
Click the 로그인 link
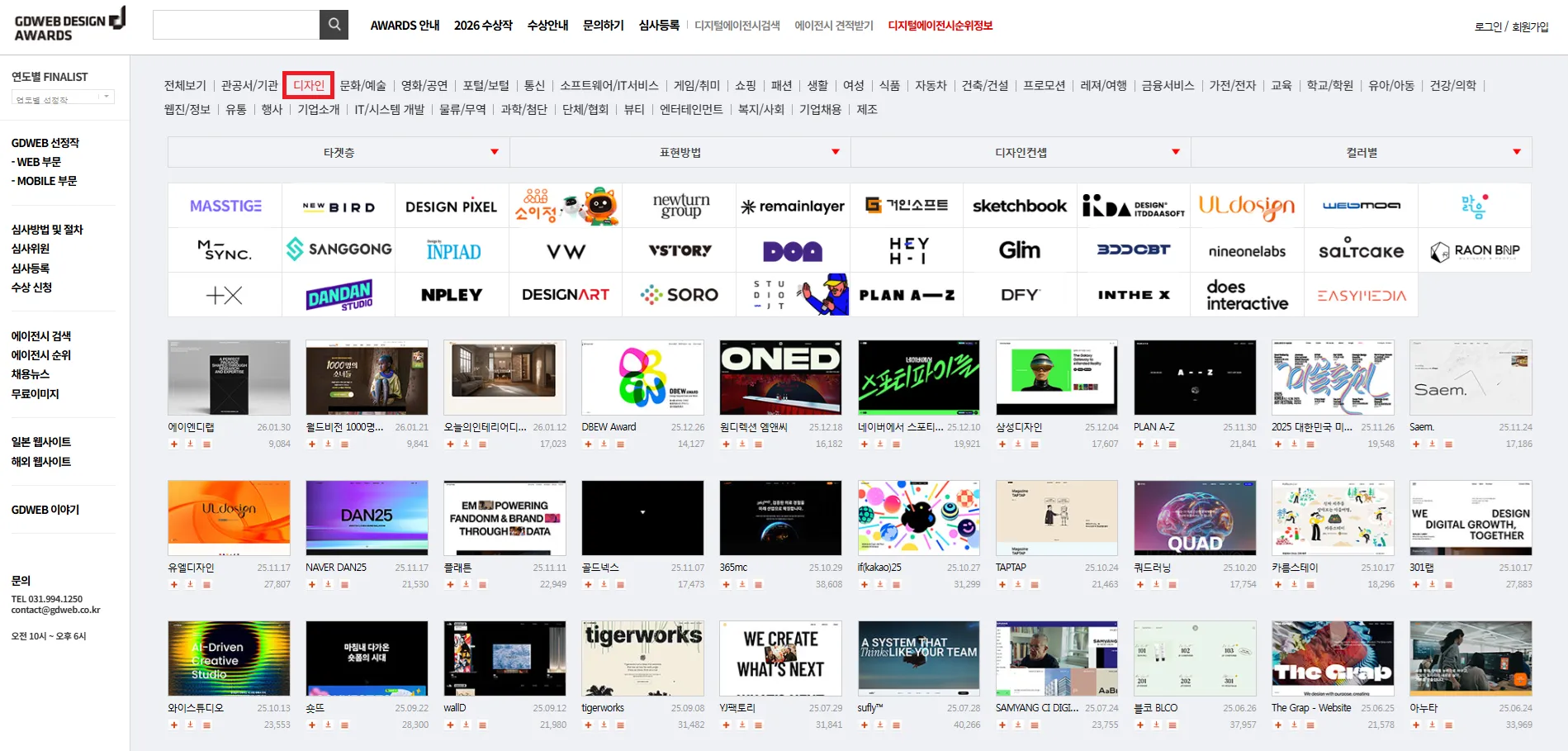point(1489,26)
